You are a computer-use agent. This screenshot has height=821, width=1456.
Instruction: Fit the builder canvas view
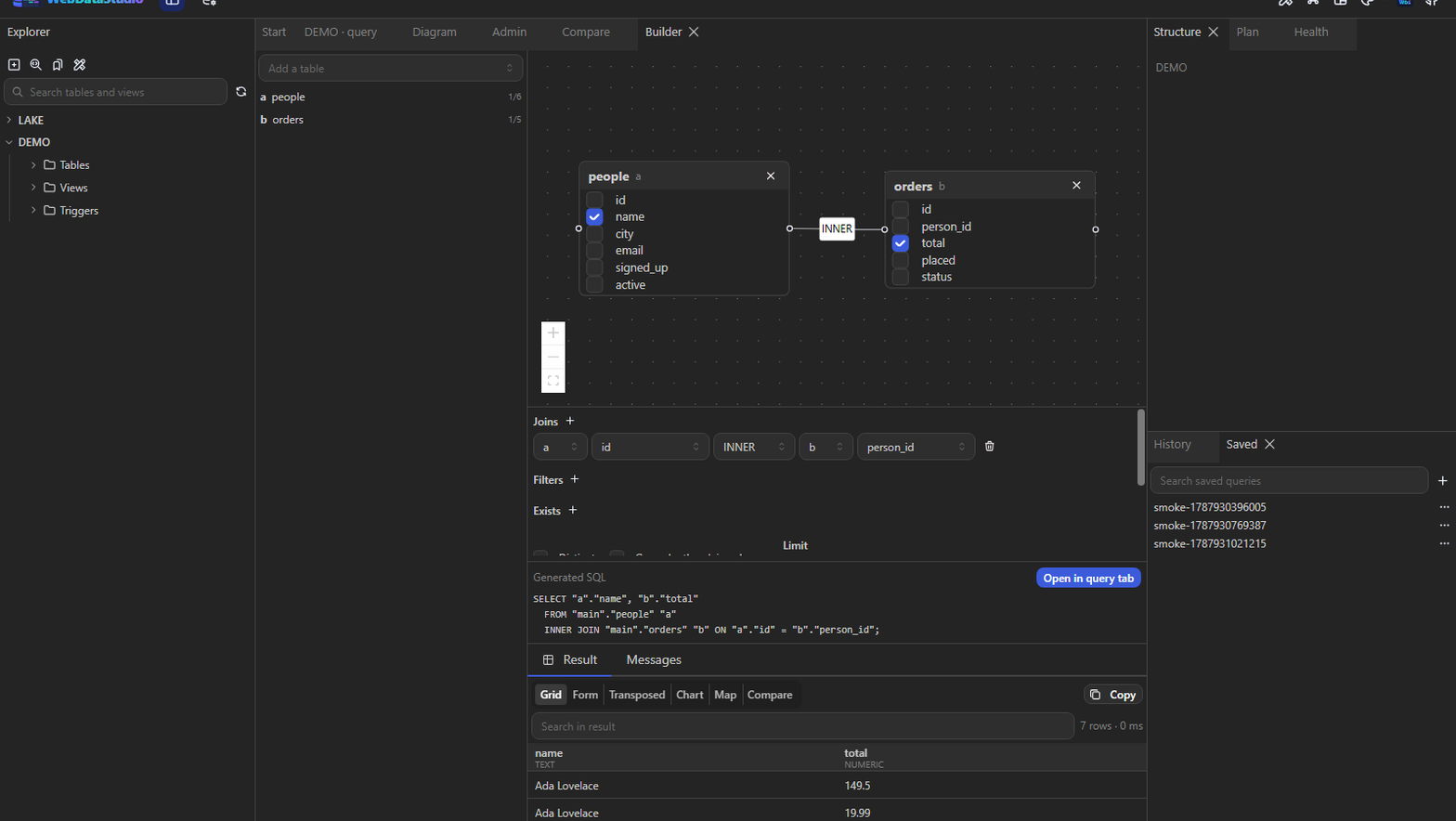pos(553,381)
